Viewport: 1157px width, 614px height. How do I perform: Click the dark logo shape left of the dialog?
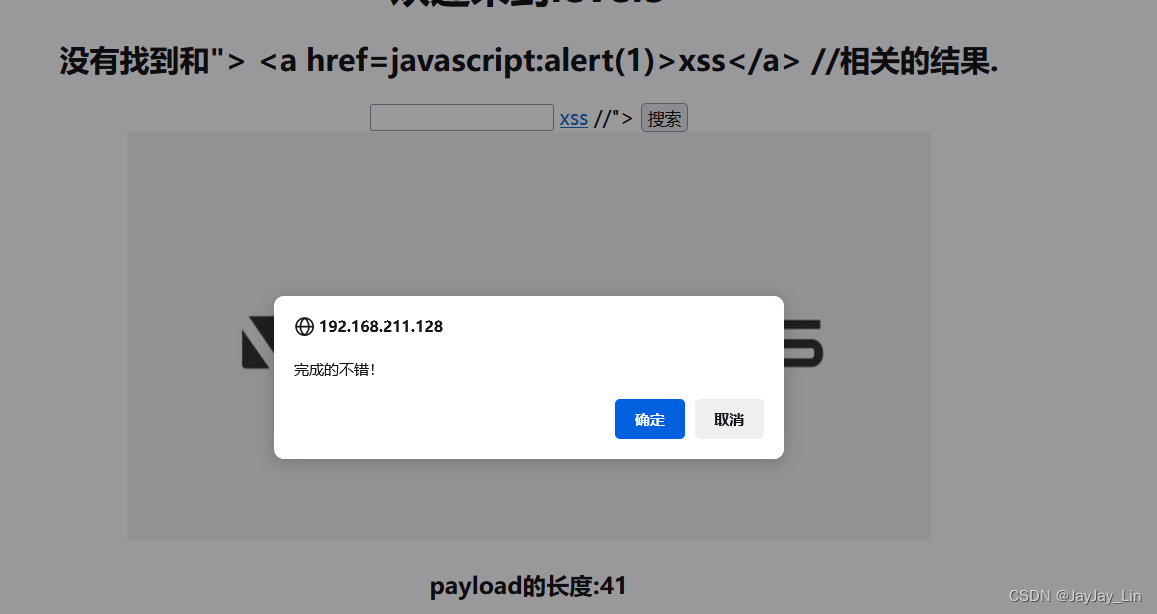(258, 342)
